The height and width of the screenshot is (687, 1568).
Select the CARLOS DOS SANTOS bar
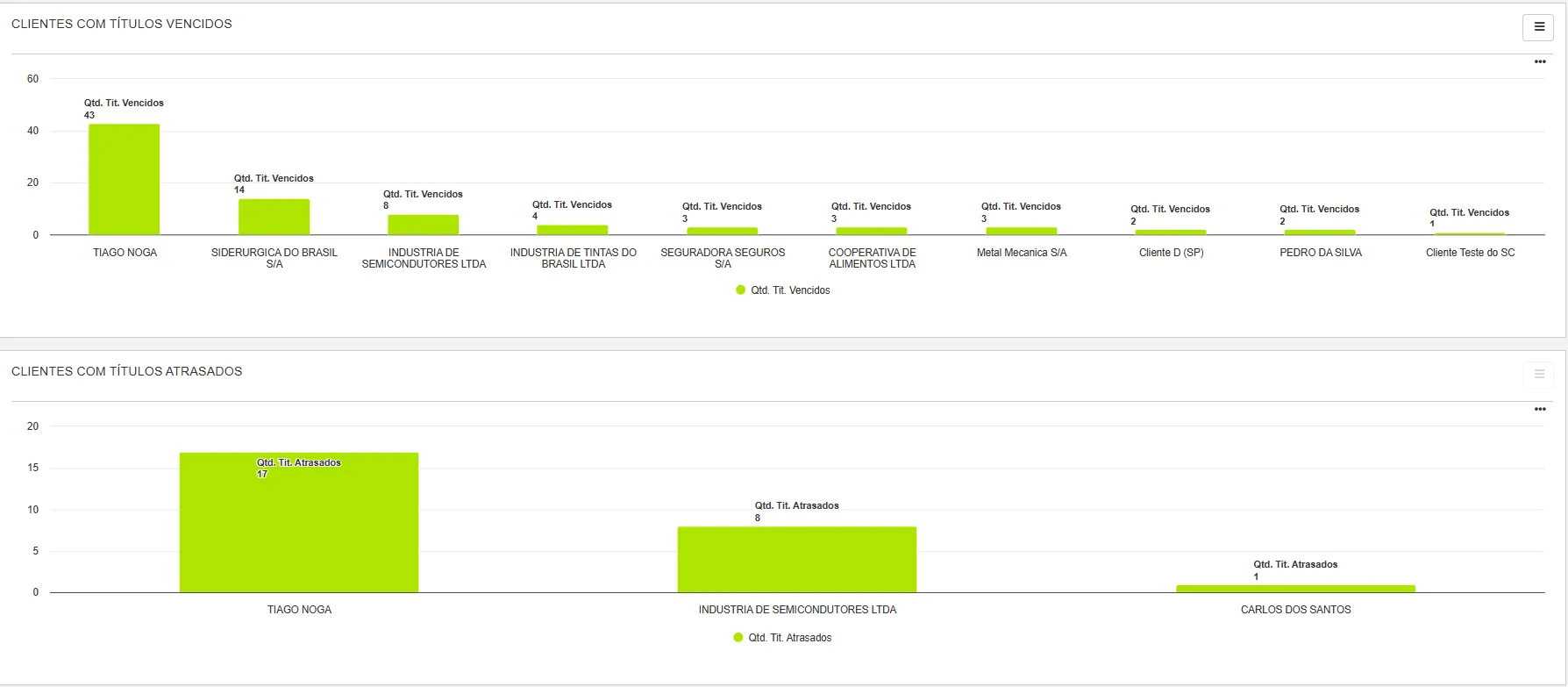[x=1295, y=589]
